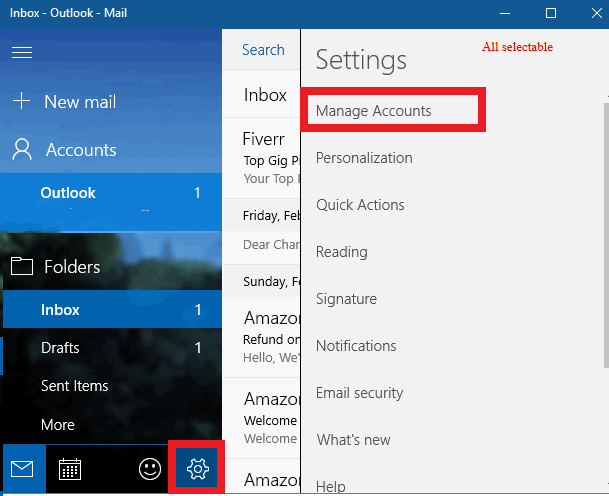Open Notifications settings
This screenshot has height=496, width=609.
coord(356,346)
